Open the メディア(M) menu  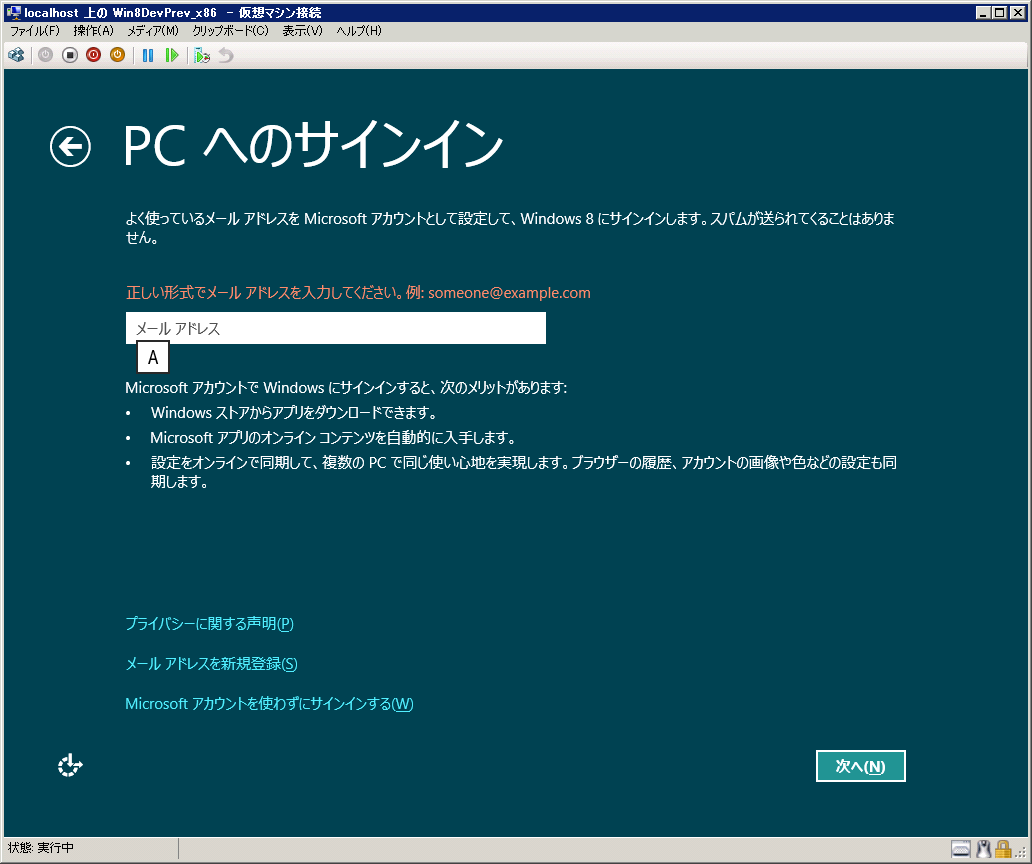[152, 31]
